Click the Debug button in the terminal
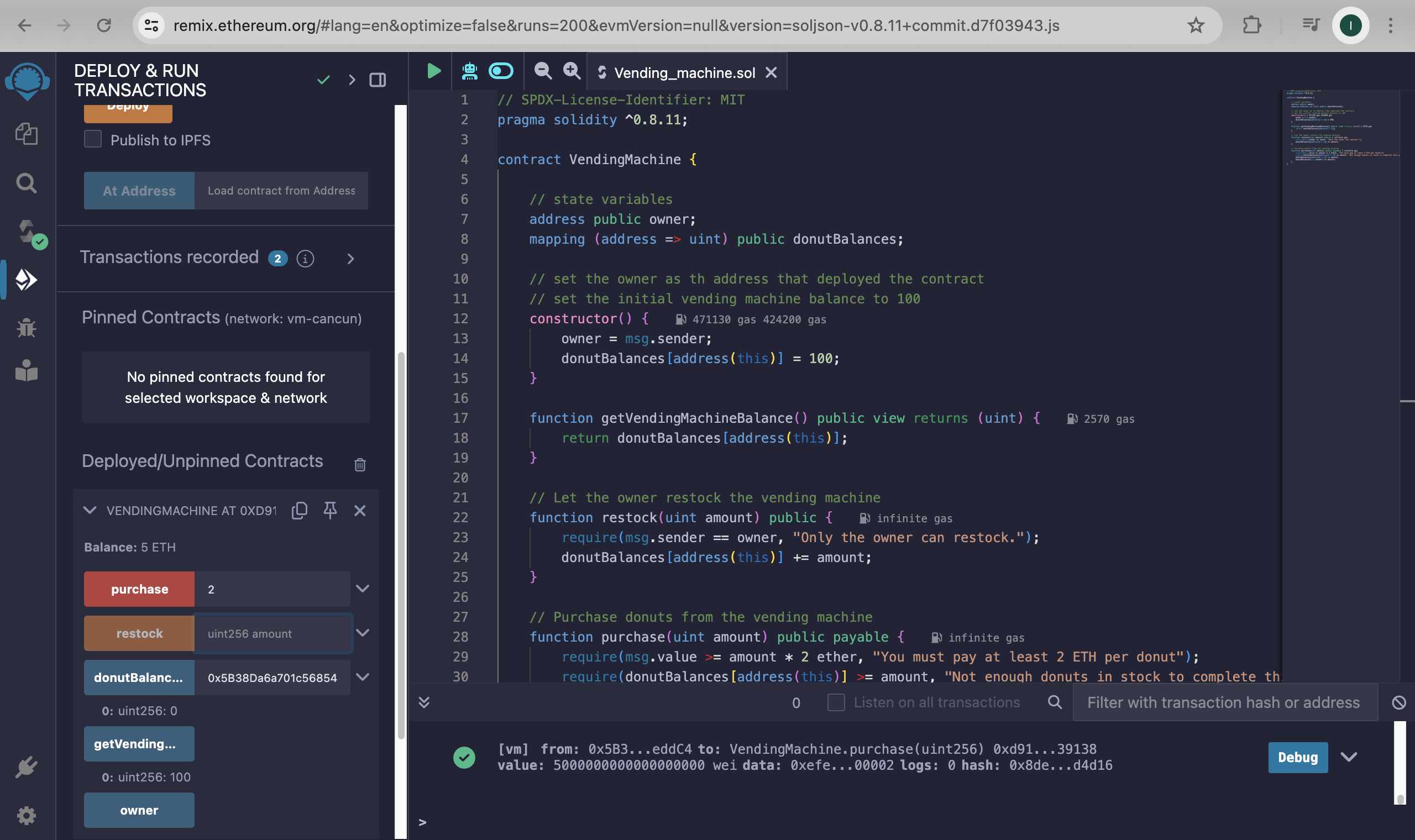The image size is (1415, 840). [1298, 757]
